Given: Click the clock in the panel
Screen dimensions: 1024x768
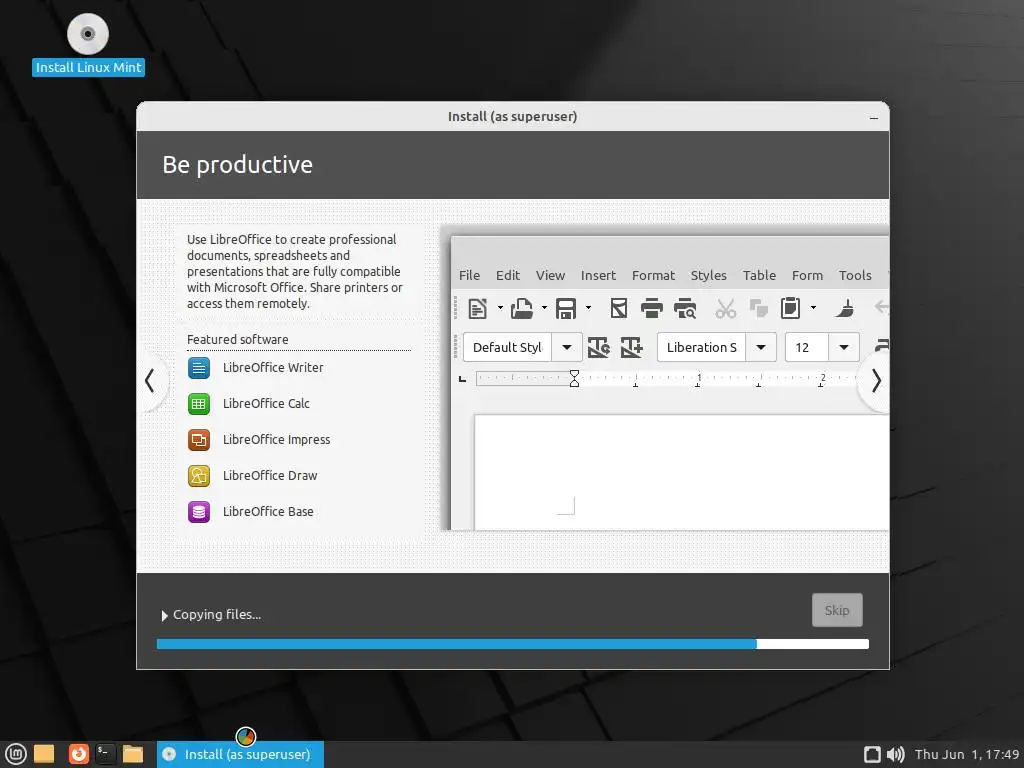Looking at the screenshot, I should [x=967, y=754].
